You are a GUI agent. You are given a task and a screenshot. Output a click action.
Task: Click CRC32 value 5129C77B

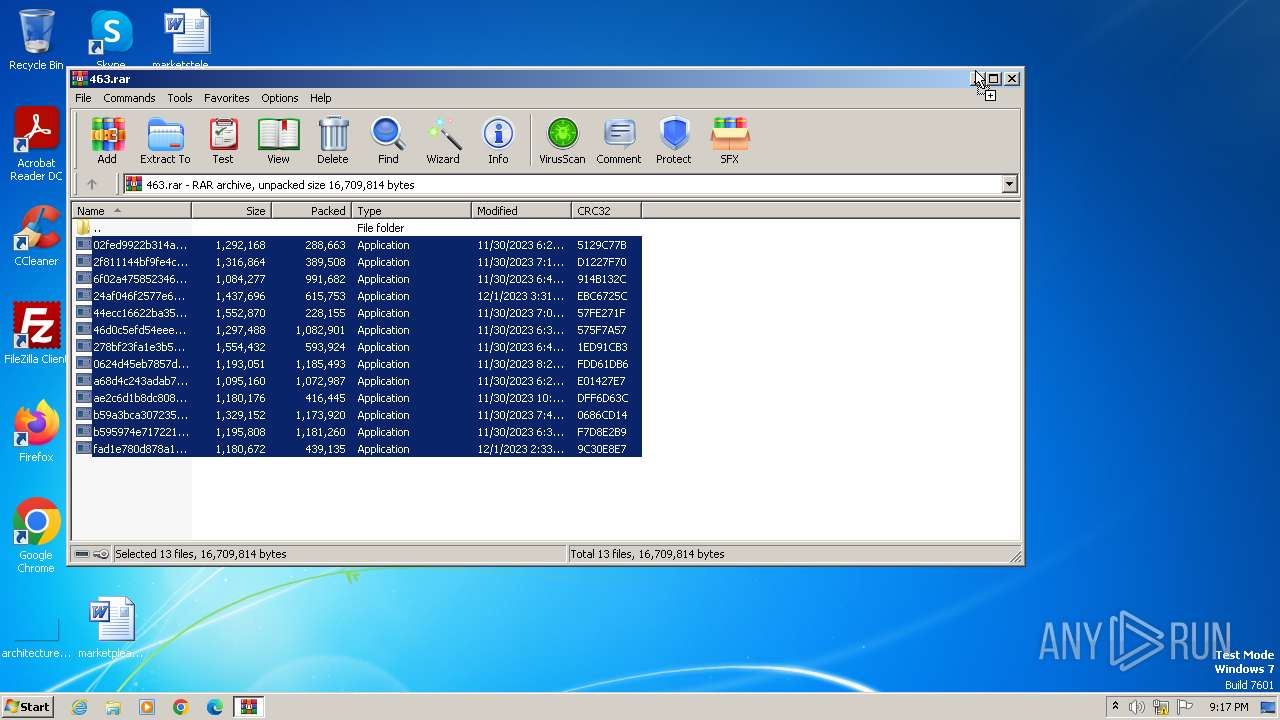602,245
